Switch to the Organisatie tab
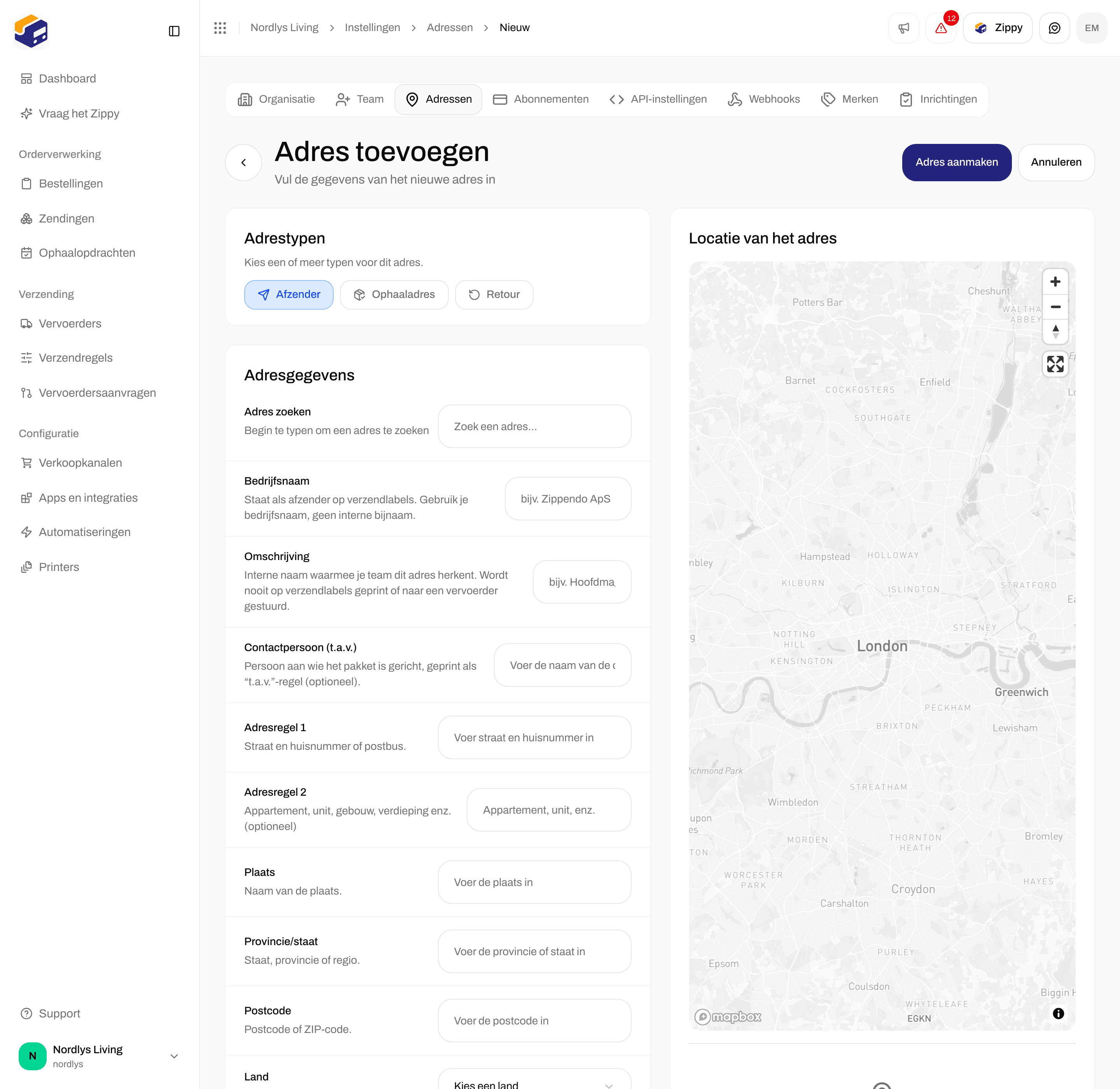Screen dimensions: 1120x1089 click(x=277, y=100)
